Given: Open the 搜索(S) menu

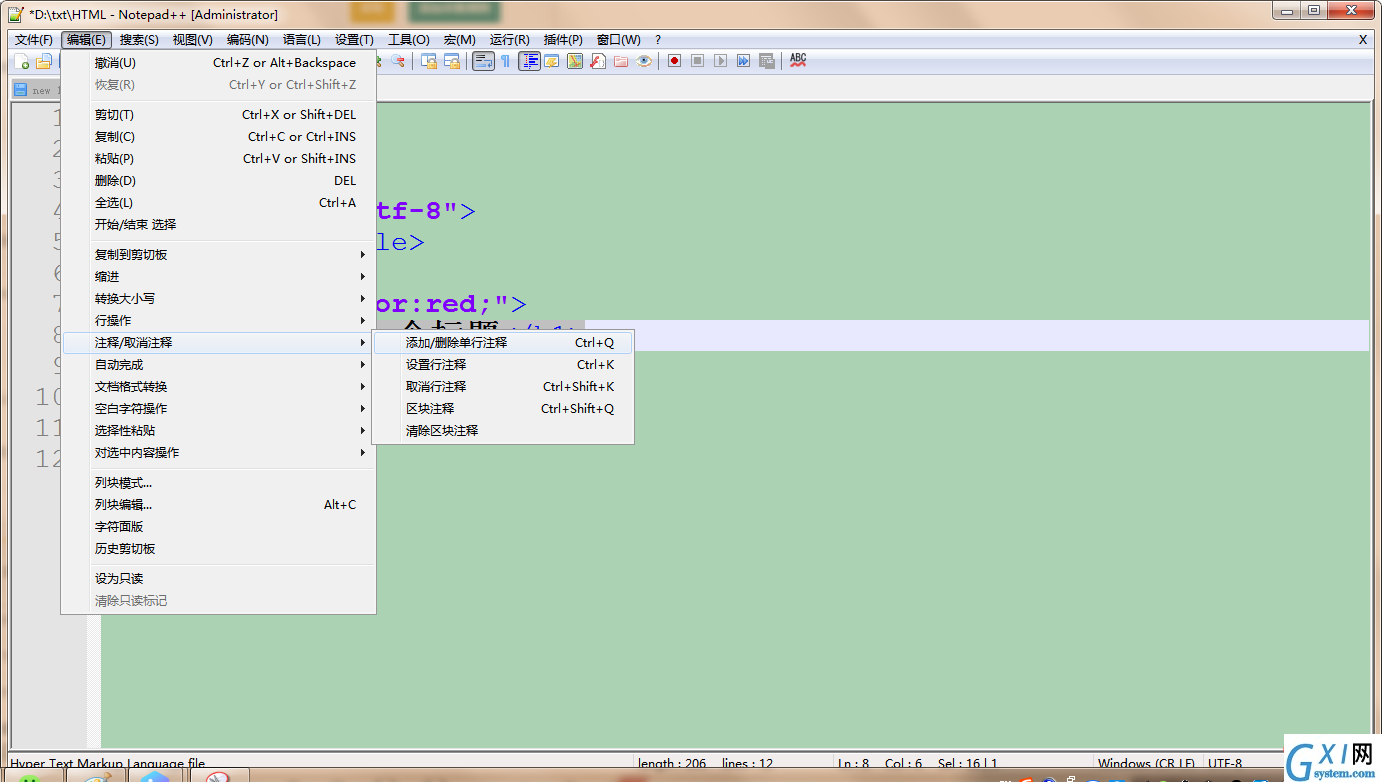Looking at the screenshot, I should [x=139, y=40].
